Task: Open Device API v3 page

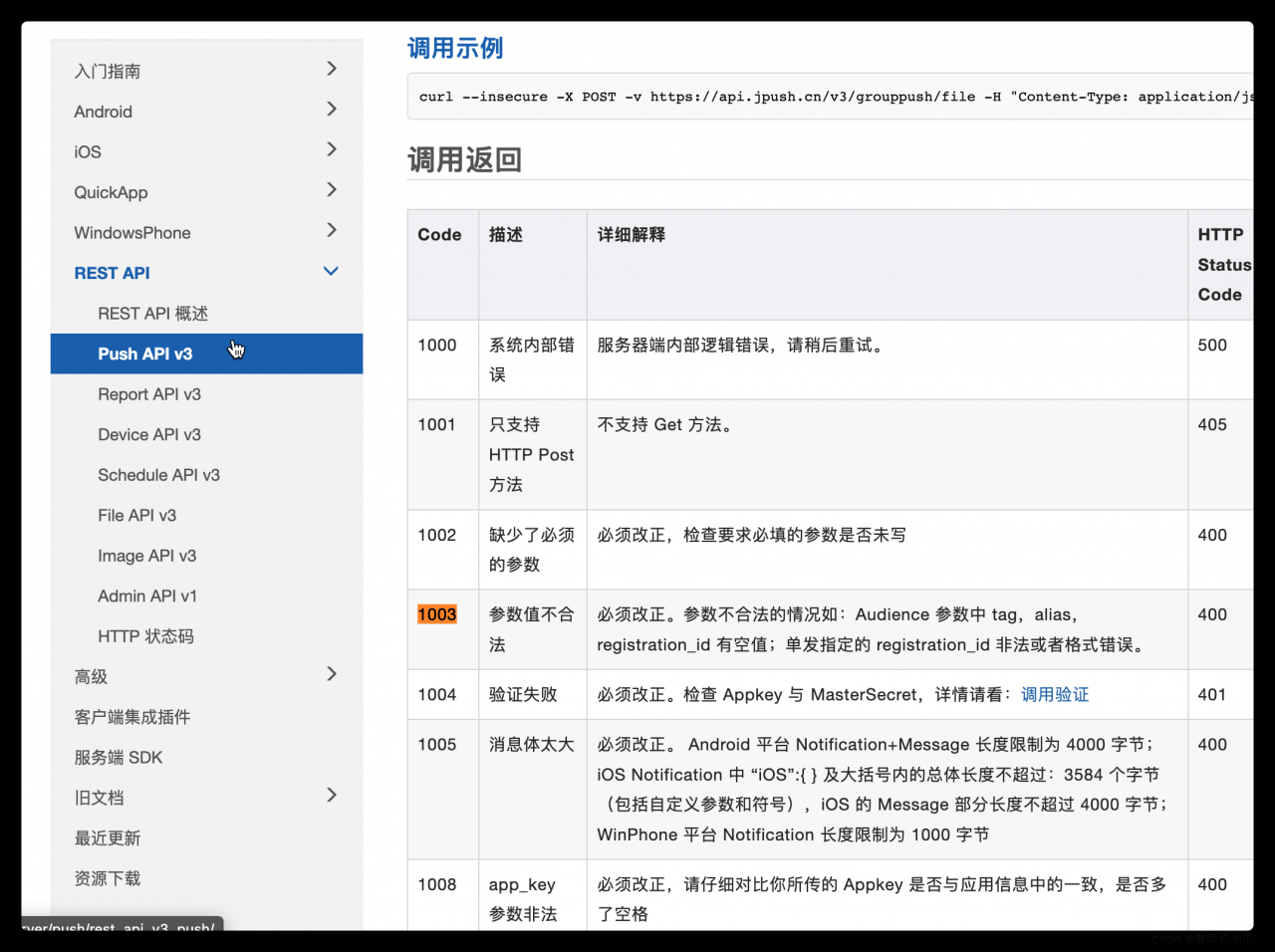Action: point(149,434)
